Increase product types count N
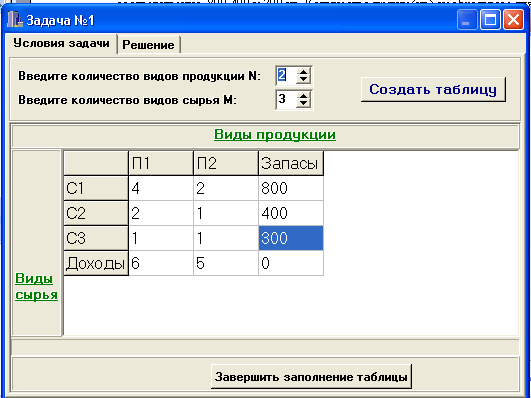The image size is (531, 398). pos(303,71)
